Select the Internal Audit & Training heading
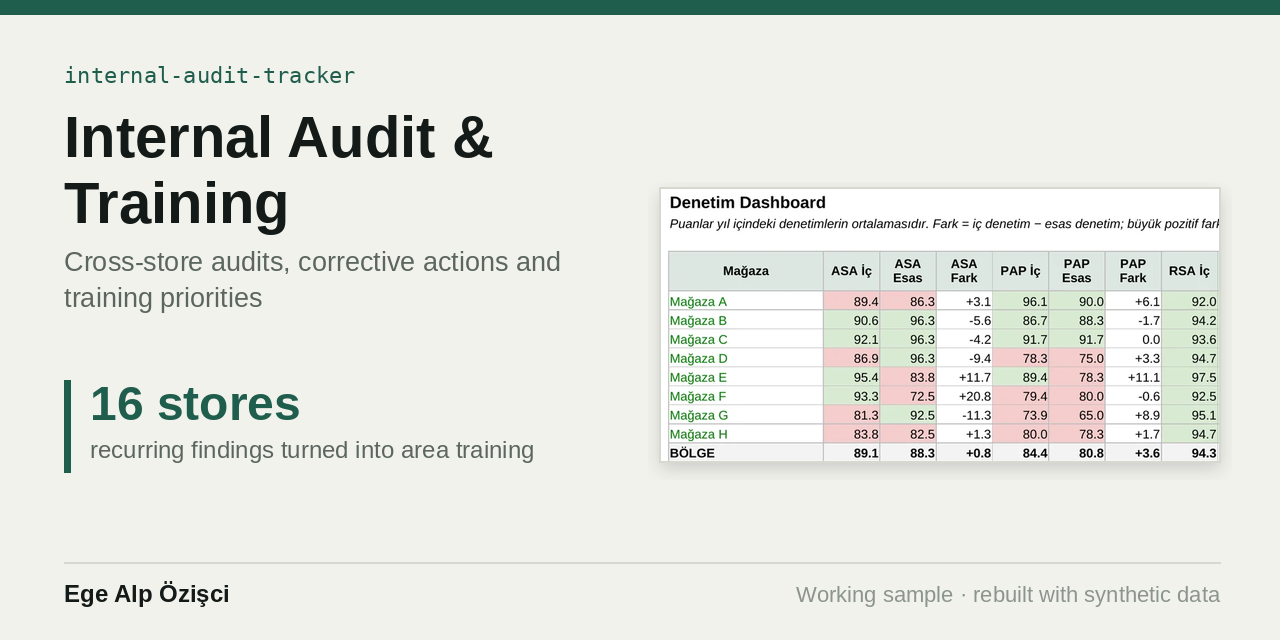1280x640 pixels. point(279,170)
